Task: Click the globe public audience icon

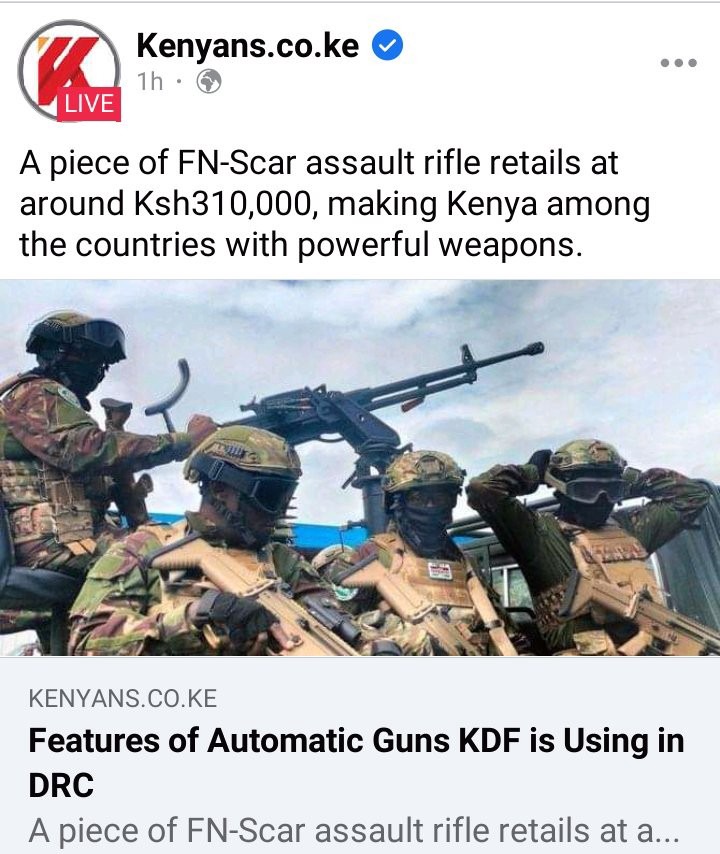Action: (209, 82)
